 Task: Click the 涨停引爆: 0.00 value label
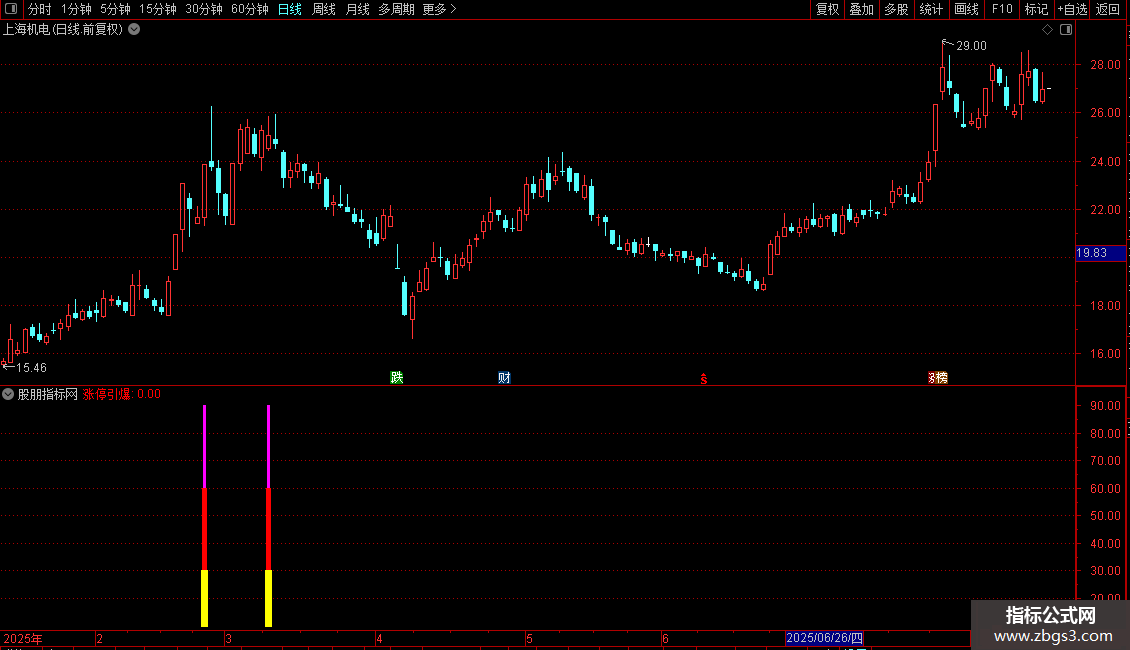[122, 394]
